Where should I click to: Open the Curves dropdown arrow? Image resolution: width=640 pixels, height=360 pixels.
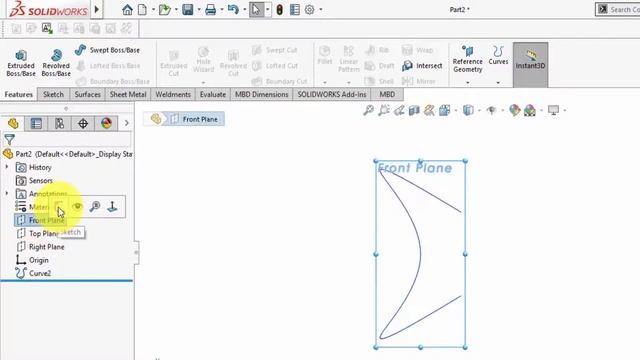[x=498, y=82]
